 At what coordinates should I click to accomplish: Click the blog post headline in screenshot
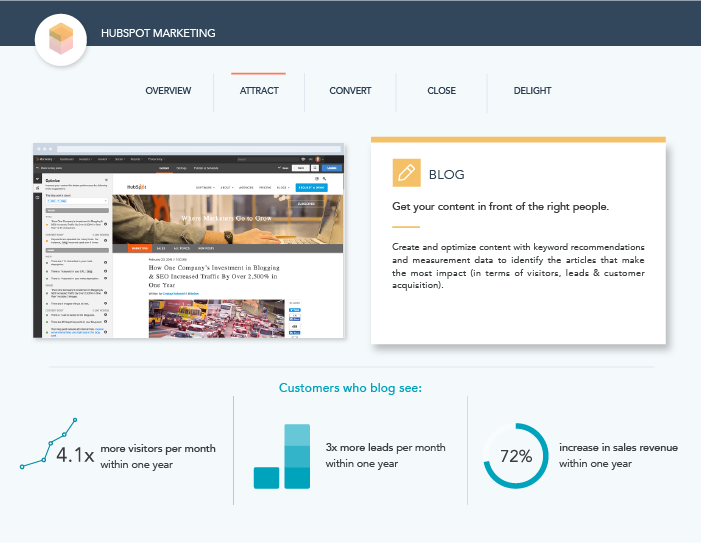point(214,276)
